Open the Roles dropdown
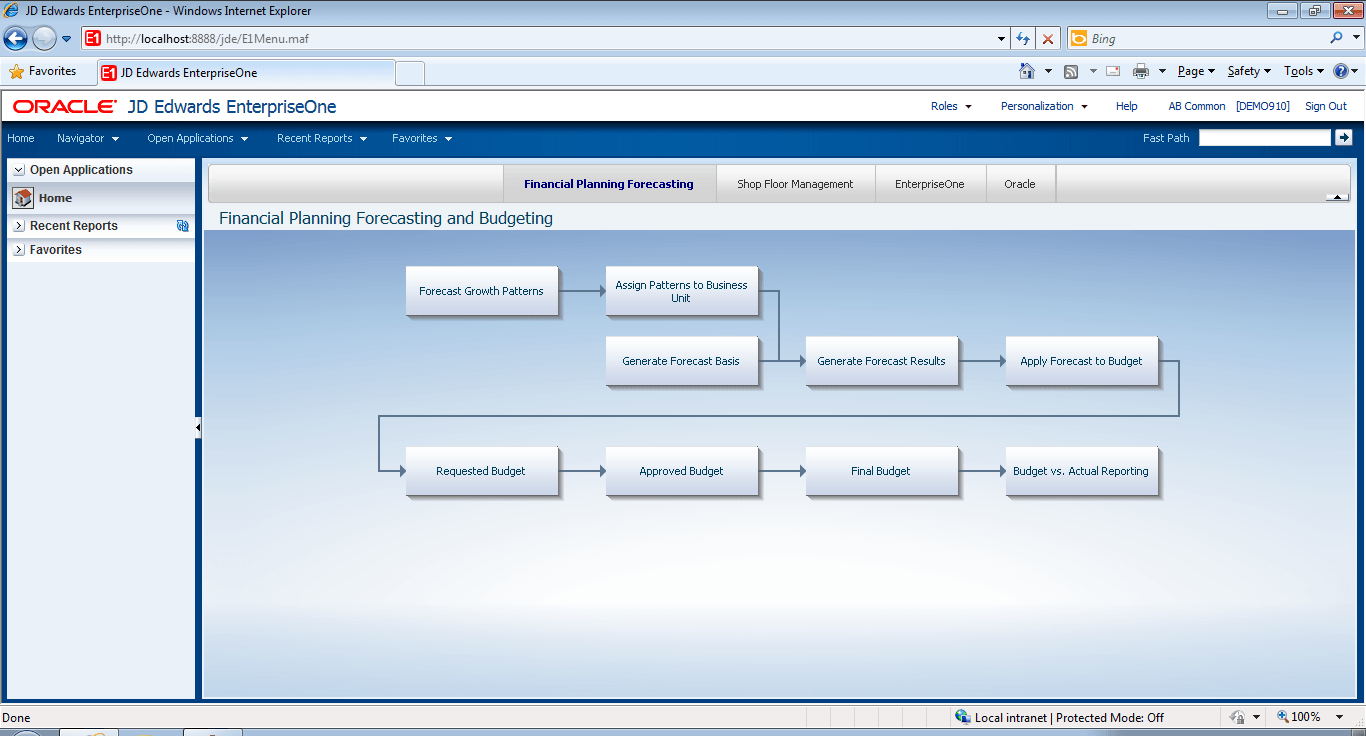This screenshot has height=736, width=1366. click(951, 106)
